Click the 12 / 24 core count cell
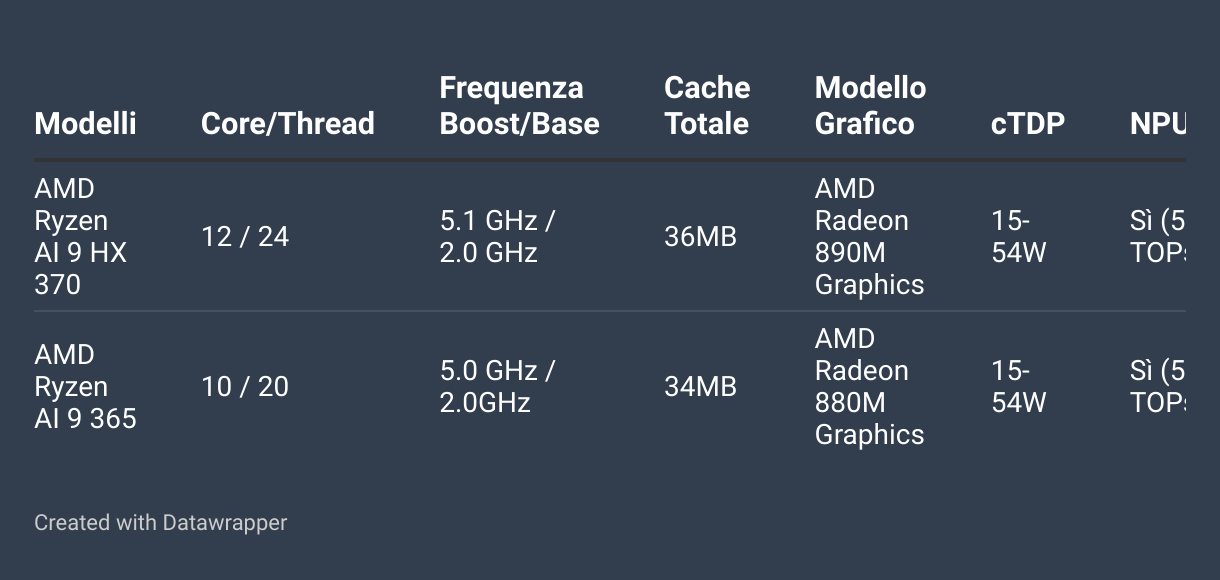The width and height of the screenshot is (1220, 580). pos(245,237)
